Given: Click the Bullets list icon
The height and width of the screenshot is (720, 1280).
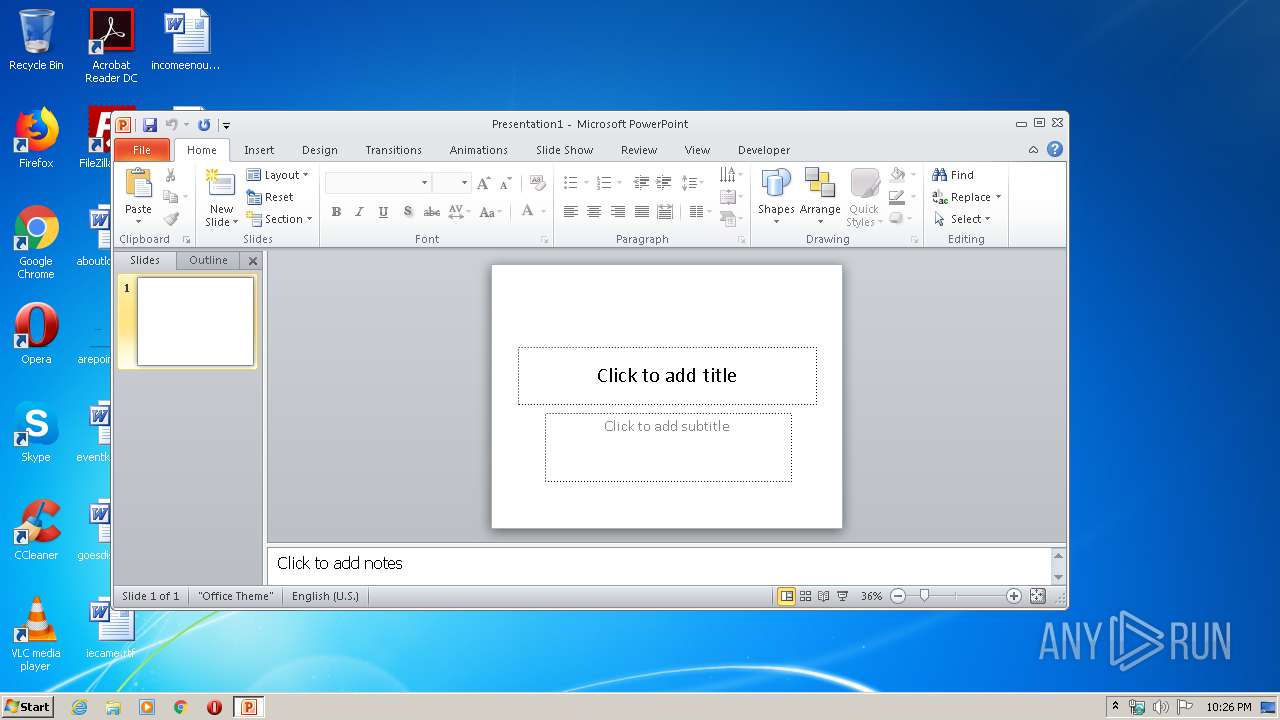Looking at the screenshot, I should tap(570, 183).
